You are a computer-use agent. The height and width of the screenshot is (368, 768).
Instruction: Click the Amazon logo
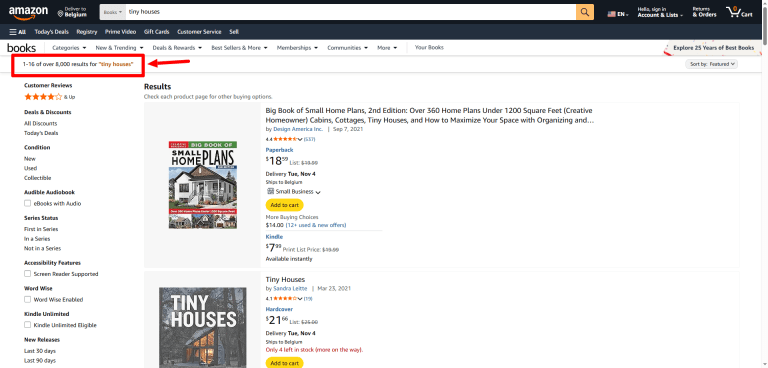tap(28, 12)
